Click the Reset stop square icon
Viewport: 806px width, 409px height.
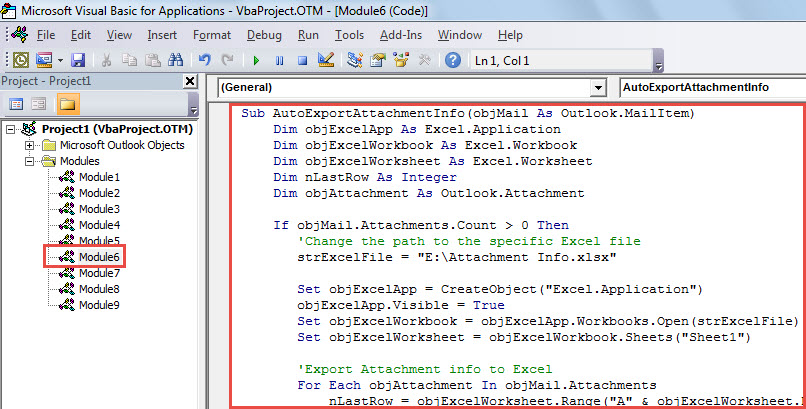point(302,61)
